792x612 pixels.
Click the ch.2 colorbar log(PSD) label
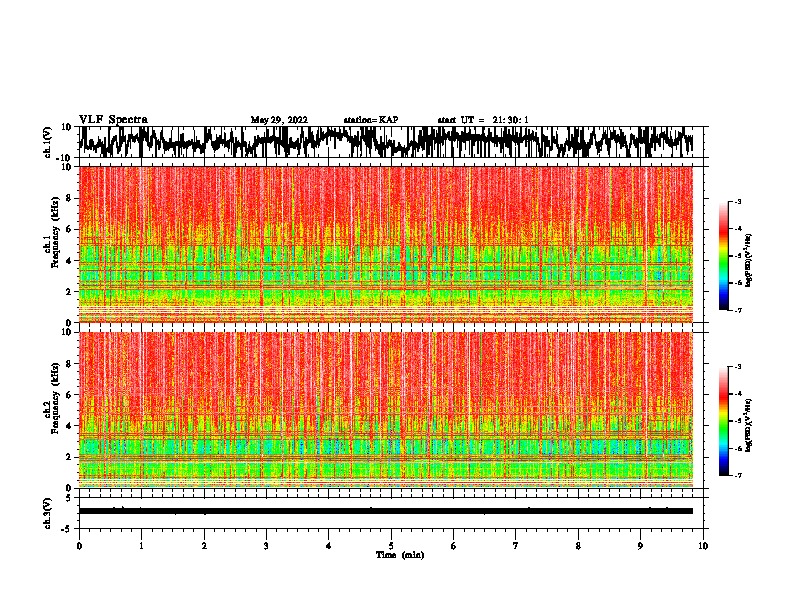click(x=748, y=425)
